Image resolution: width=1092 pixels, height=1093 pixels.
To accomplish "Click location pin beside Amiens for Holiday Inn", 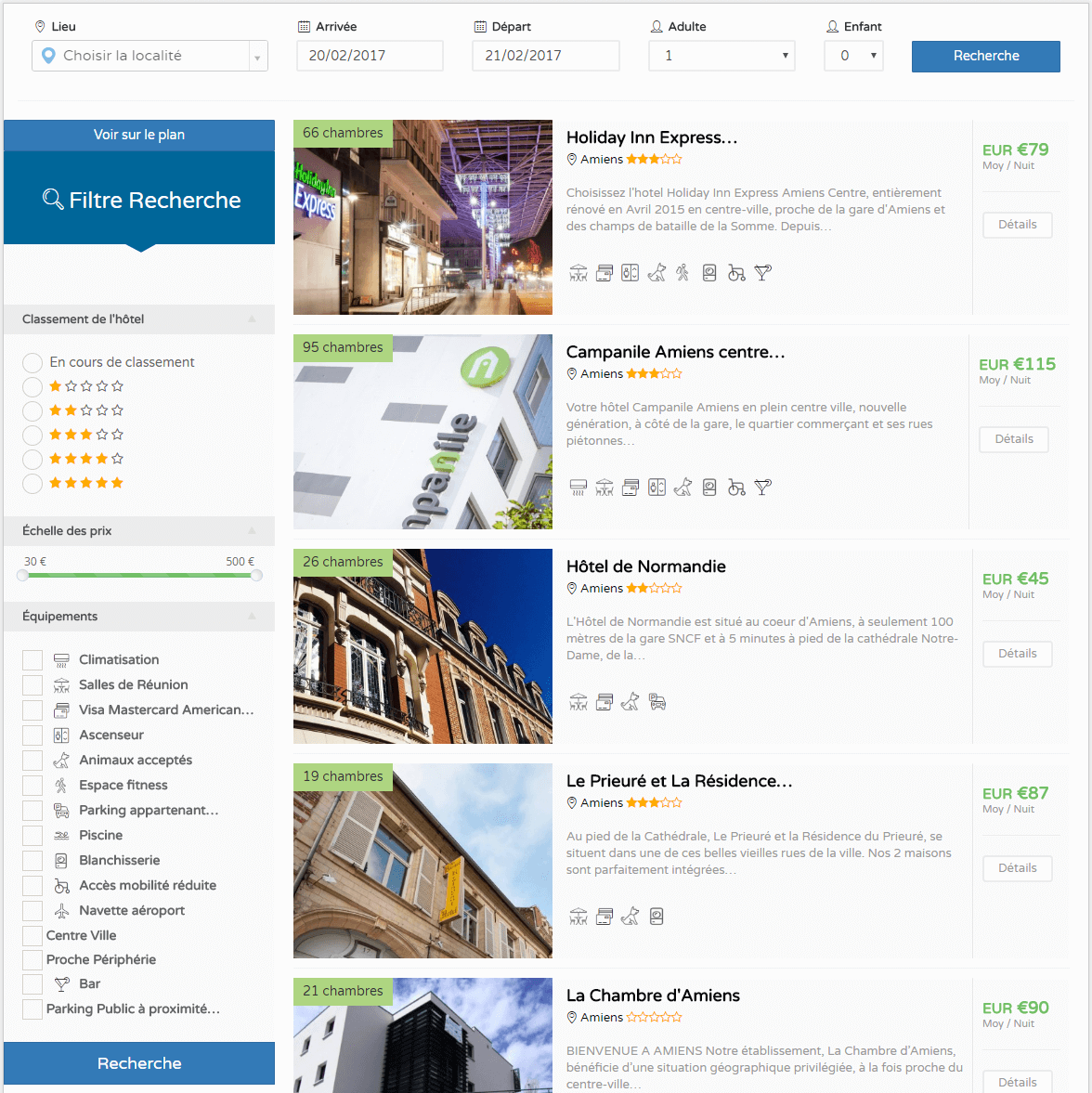I will [571, 159].
